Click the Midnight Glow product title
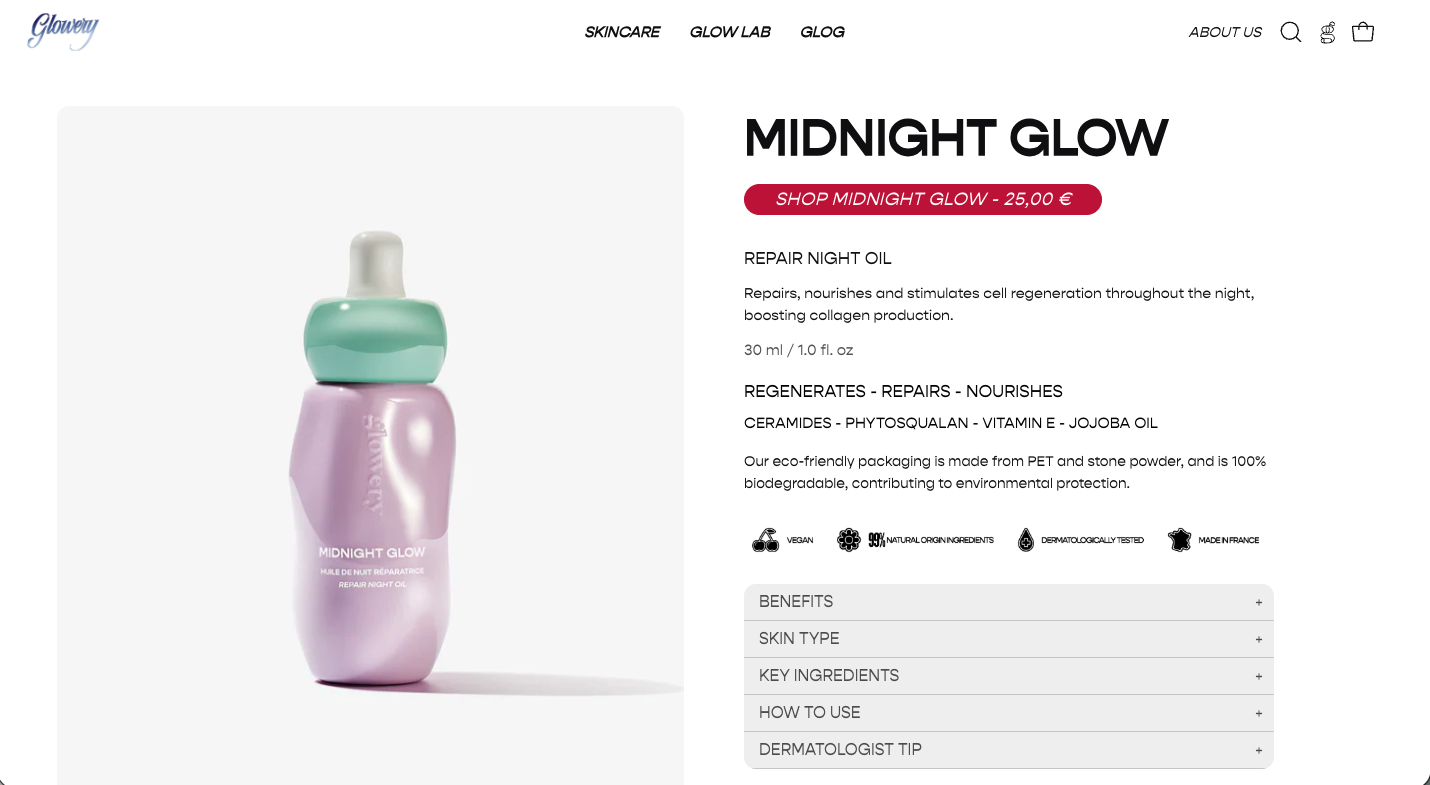The height and width of the screenshot is (785, 1430). tap(956, 138)
